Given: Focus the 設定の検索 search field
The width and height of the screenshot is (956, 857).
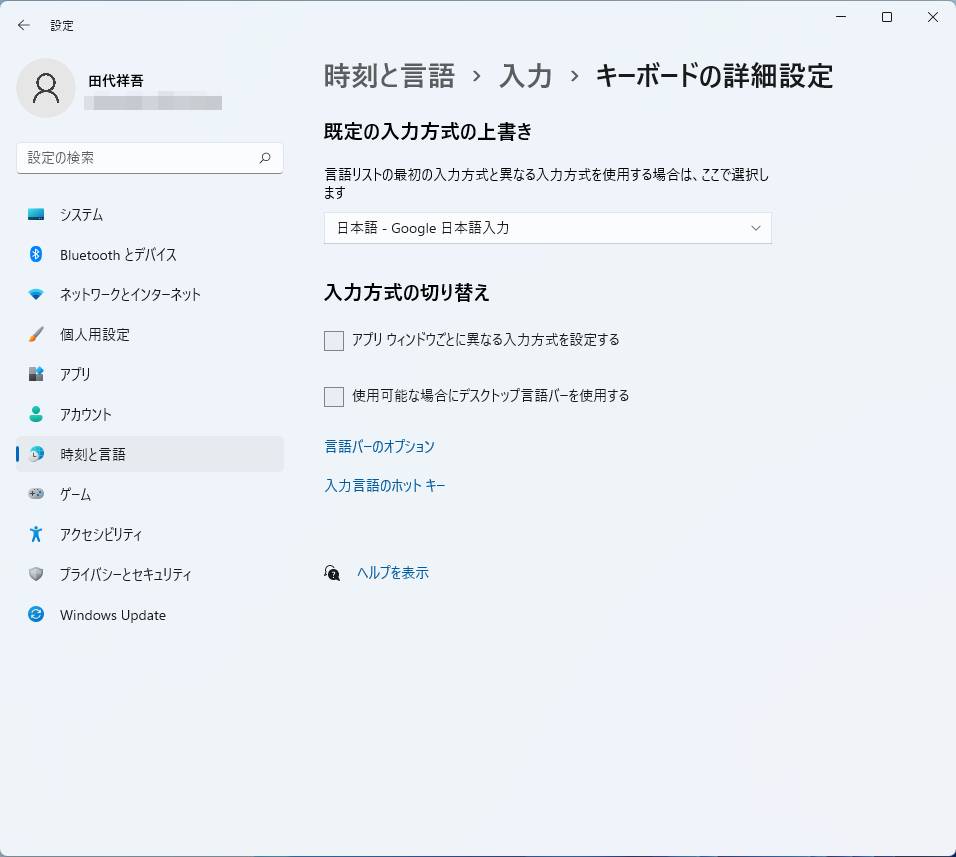Looking at the screenshot, I should (x=150, y=158).
